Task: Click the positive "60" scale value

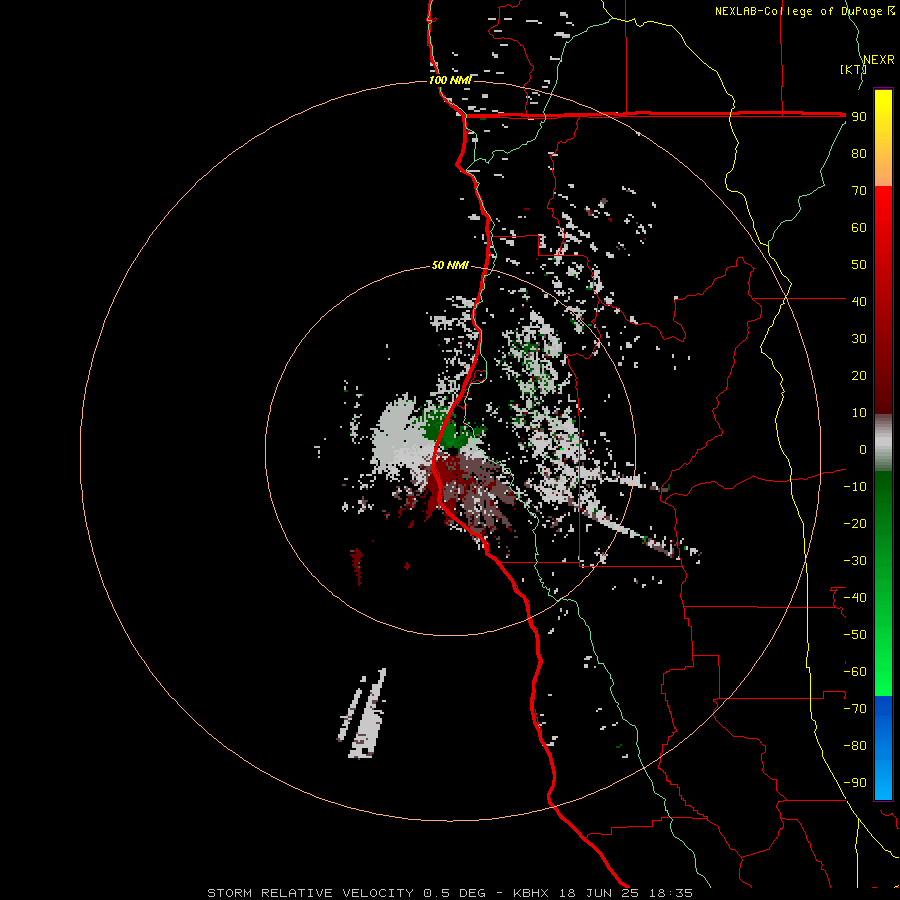Action: tap(859, 227)
